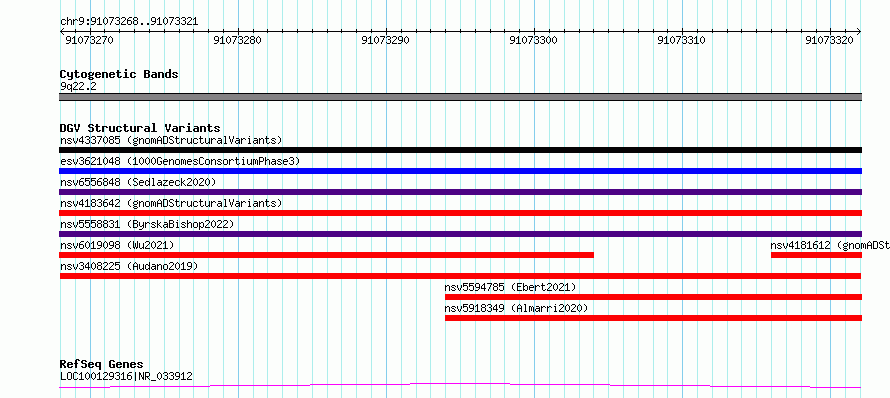Open the RefSeq Genes track heading

(x=102, y=364)
